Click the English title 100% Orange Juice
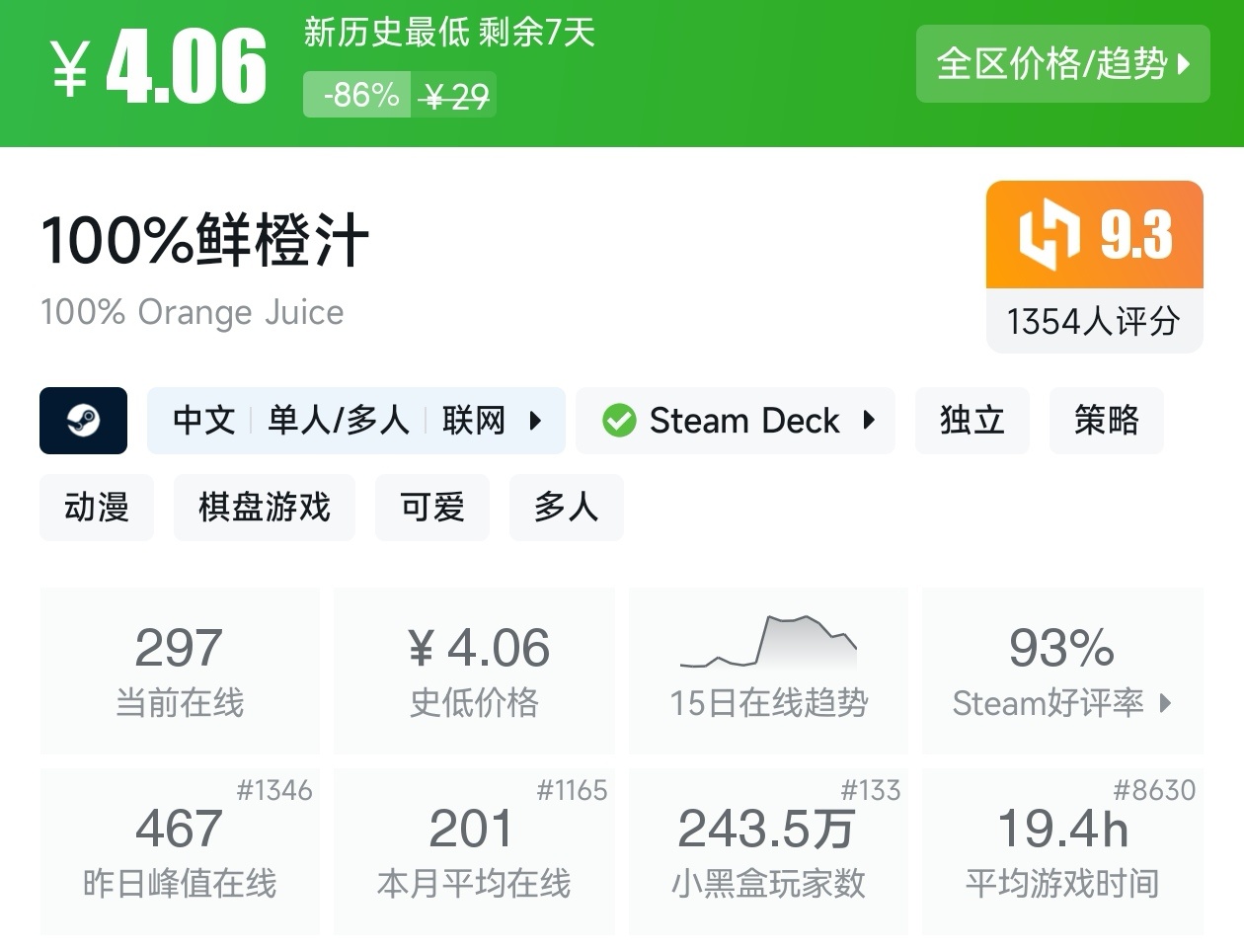The height and width of the screenshot is (952, 1244). pyautogui.click(x=193, y=312)
